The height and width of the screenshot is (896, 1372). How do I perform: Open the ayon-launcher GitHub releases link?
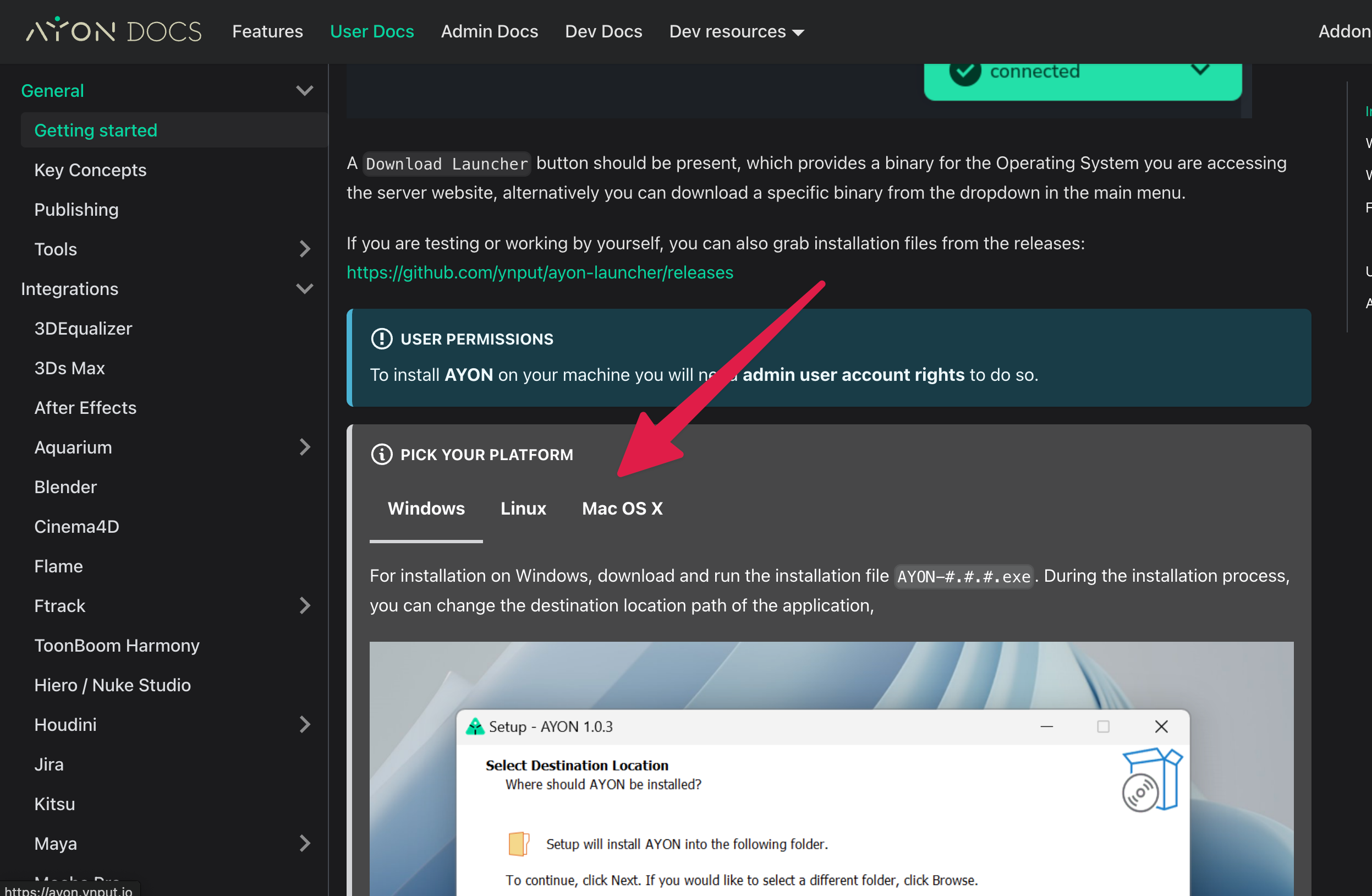[x=540, y=272]
